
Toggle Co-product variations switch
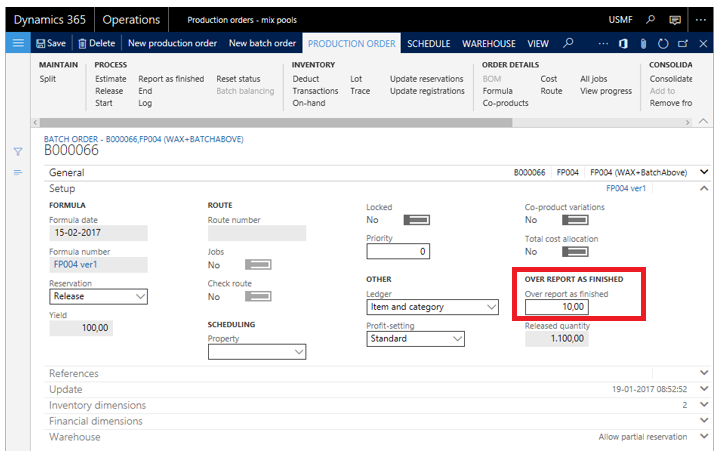click(x=575, y=220)
